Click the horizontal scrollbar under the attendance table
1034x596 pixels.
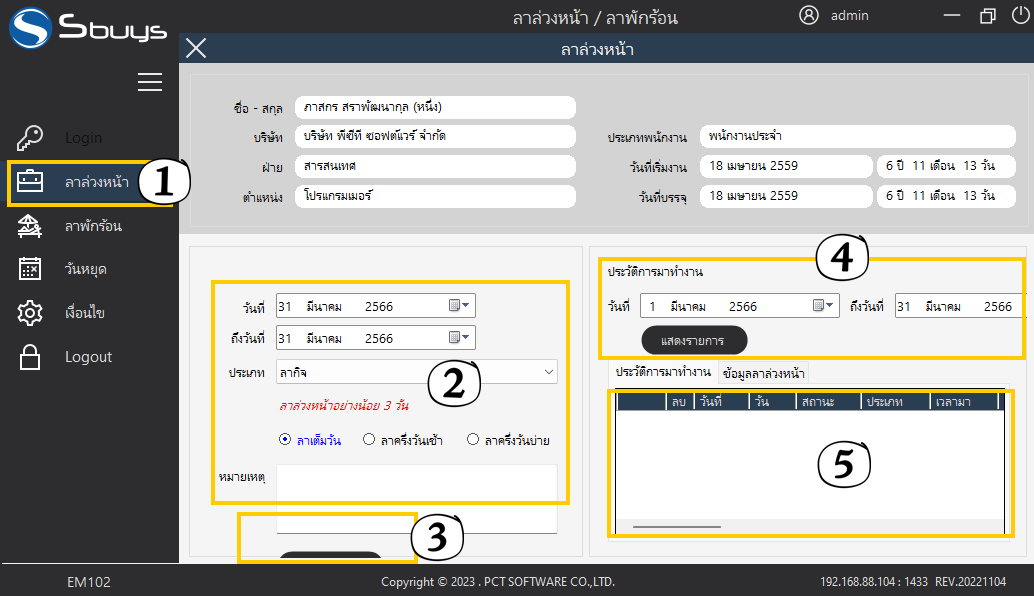677,526
